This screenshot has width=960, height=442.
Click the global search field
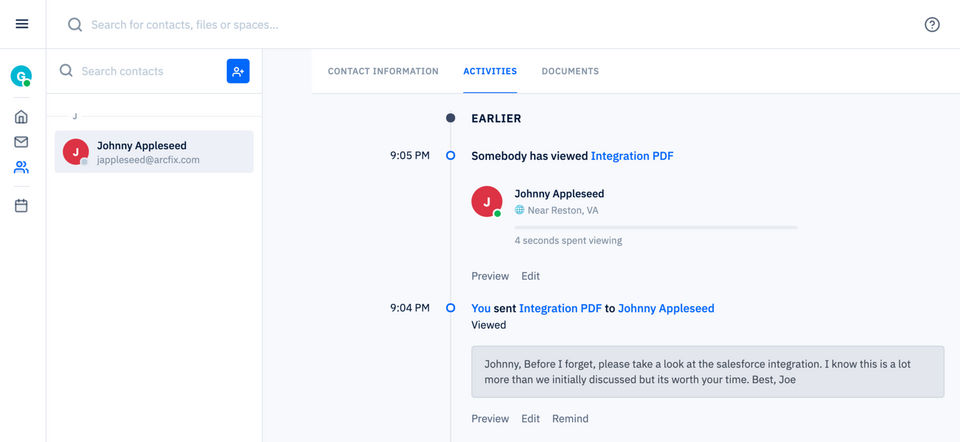click(400, 25)
